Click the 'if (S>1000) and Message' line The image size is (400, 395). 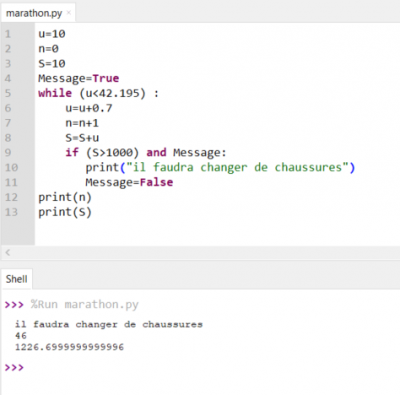pos(146,153)
